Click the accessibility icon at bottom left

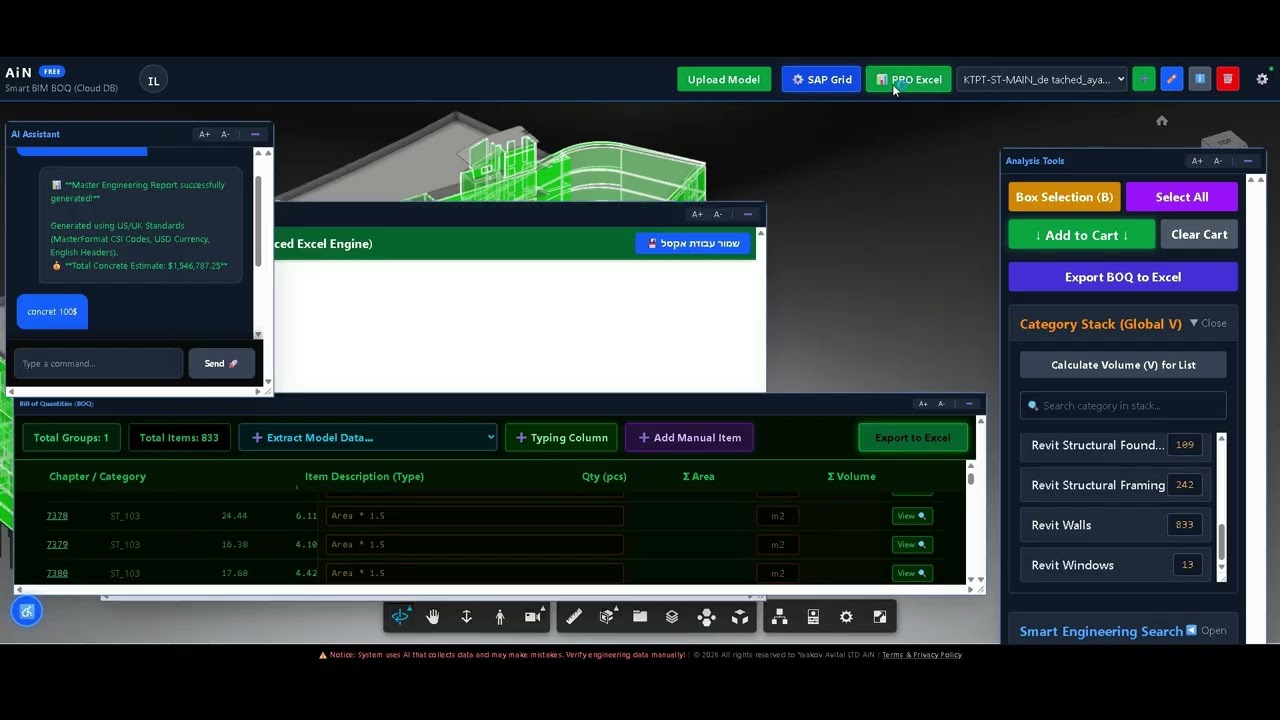coord(27,611)
